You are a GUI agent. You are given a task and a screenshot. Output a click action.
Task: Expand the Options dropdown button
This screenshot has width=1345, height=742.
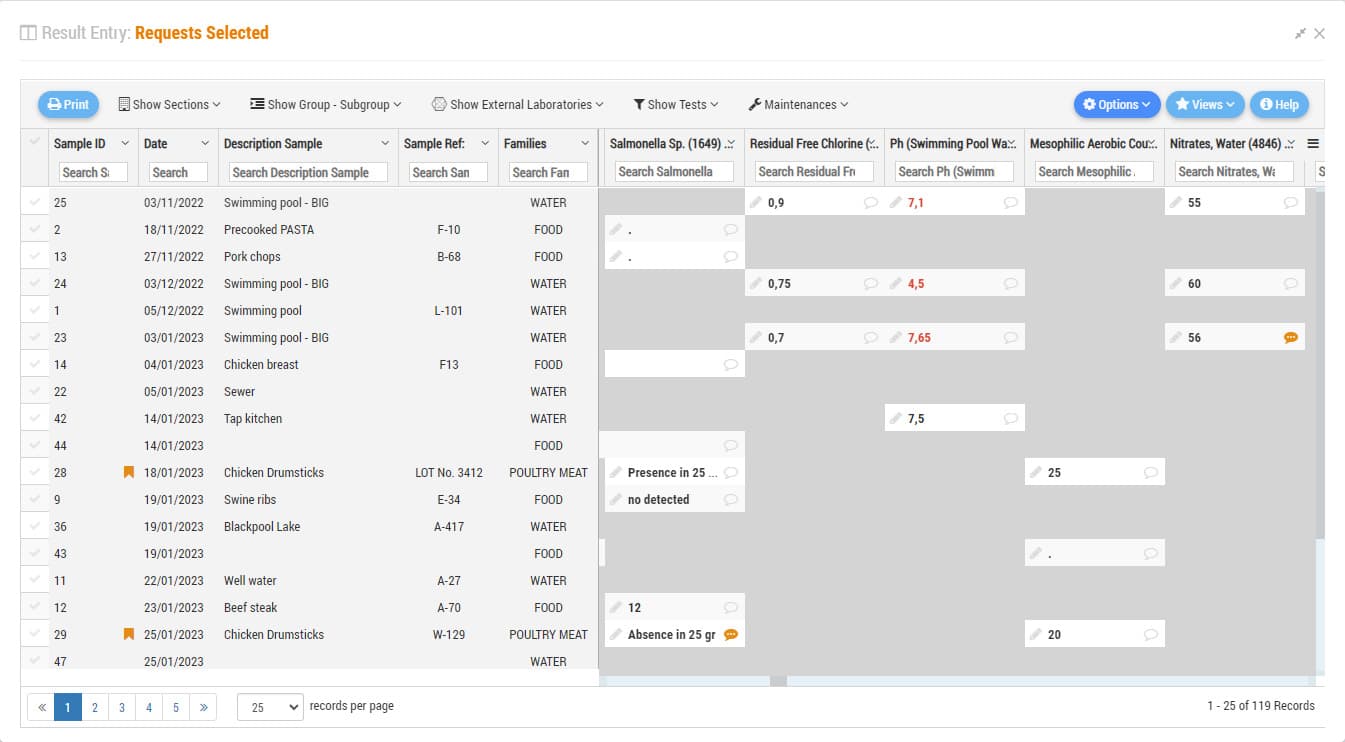point(1117,104)
